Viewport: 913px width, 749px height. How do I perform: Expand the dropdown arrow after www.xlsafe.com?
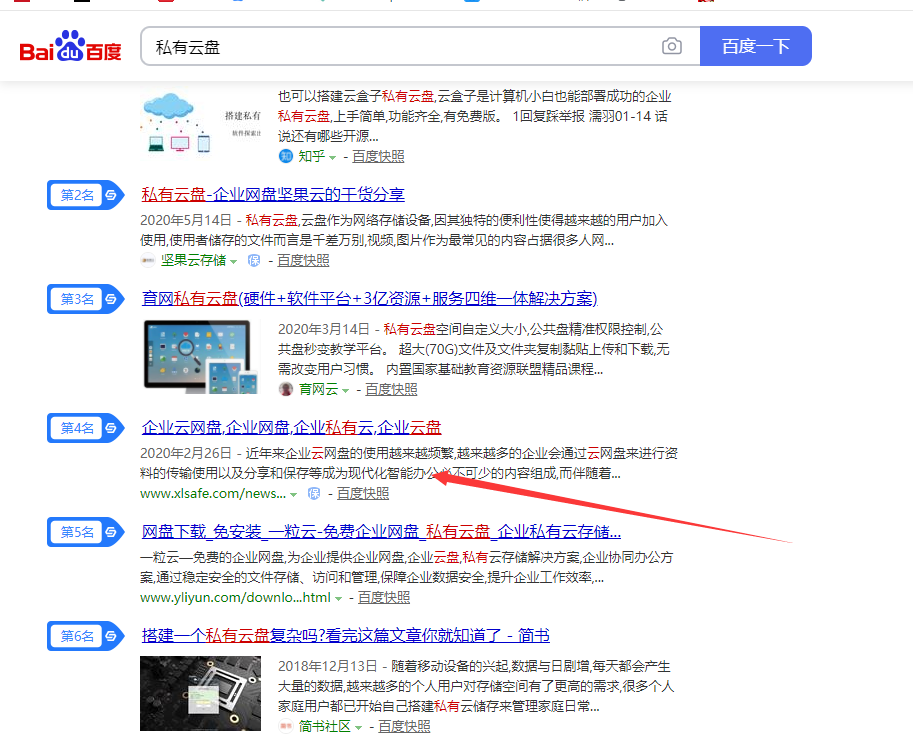[294, 495]
